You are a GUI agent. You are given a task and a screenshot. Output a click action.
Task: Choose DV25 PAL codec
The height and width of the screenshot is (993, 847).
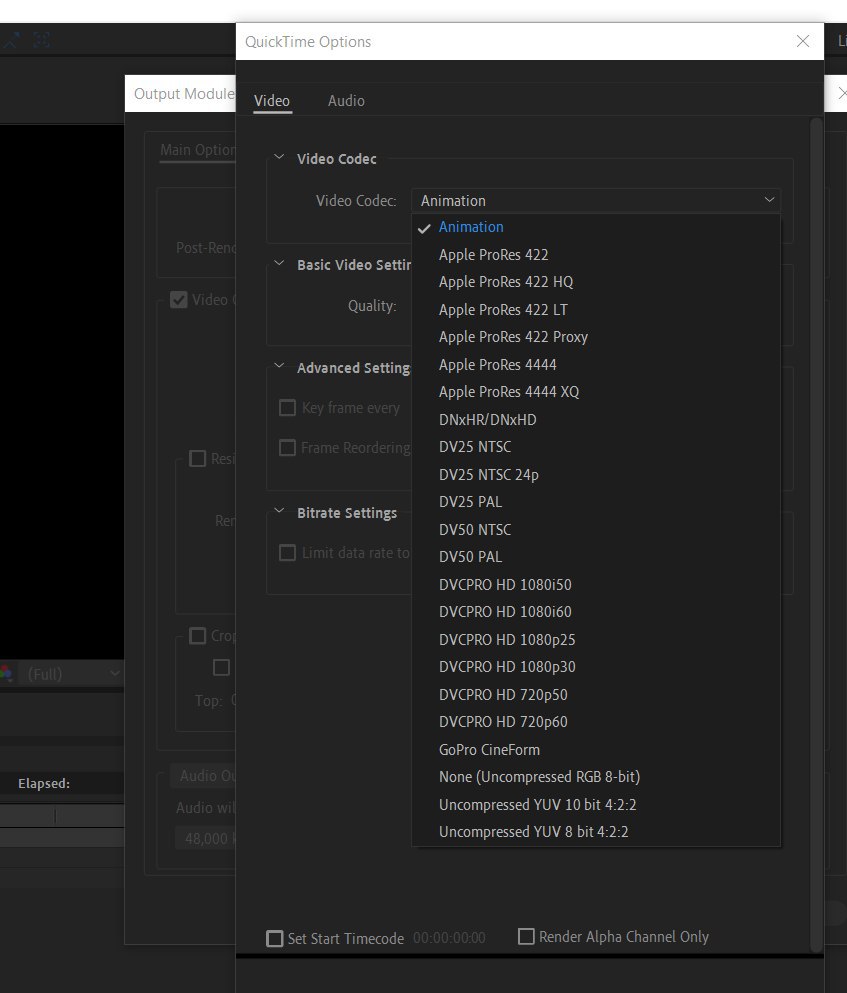(596, 502)
